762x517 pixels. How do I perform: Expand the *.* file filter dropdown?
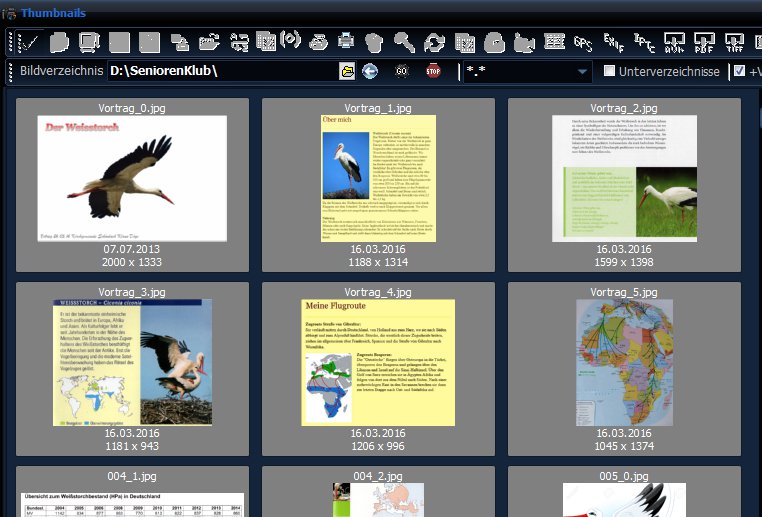point(583,72)
